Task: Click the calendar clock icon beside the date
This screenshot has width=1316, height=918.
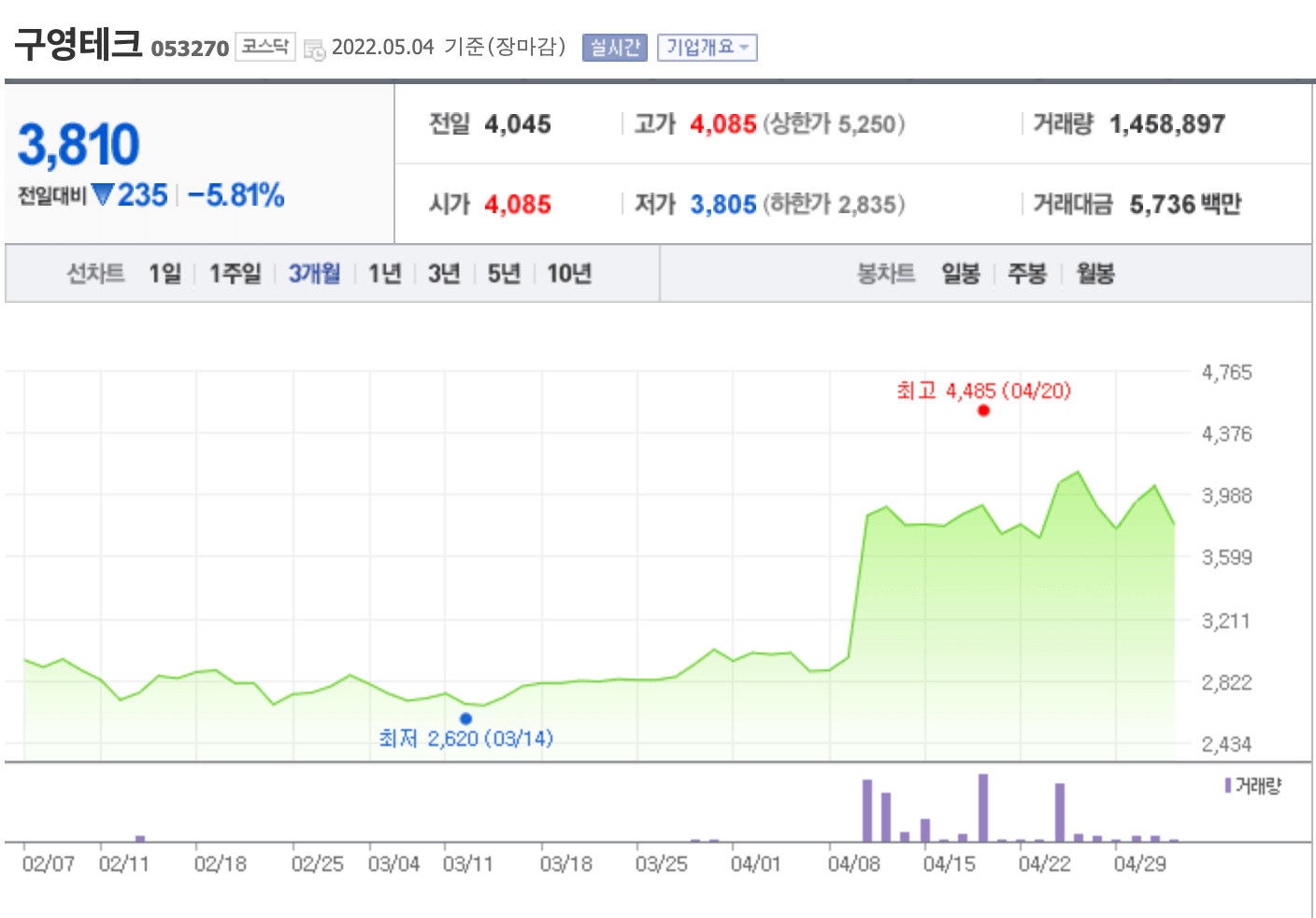Action: tap(315, 49)
